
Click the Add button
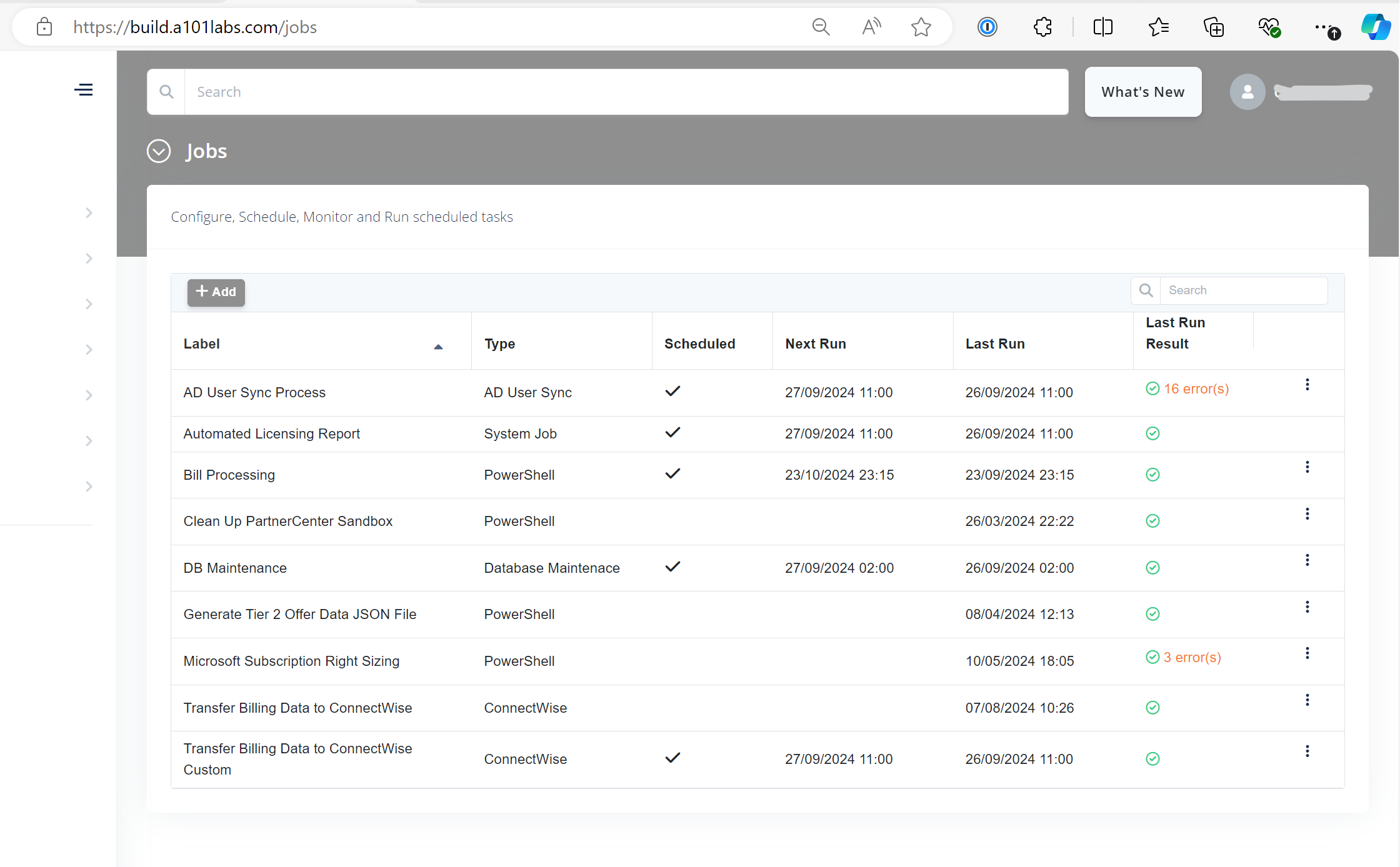point(216,292)
